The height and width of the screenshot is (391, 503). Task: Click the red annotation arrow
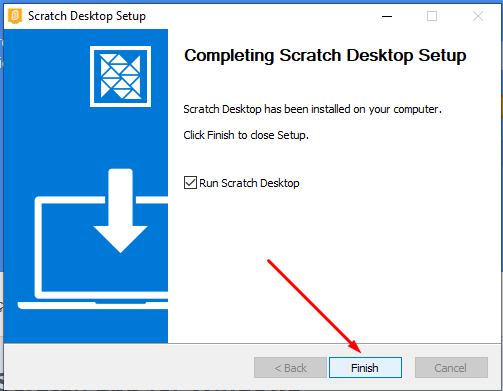pos(314,306)
